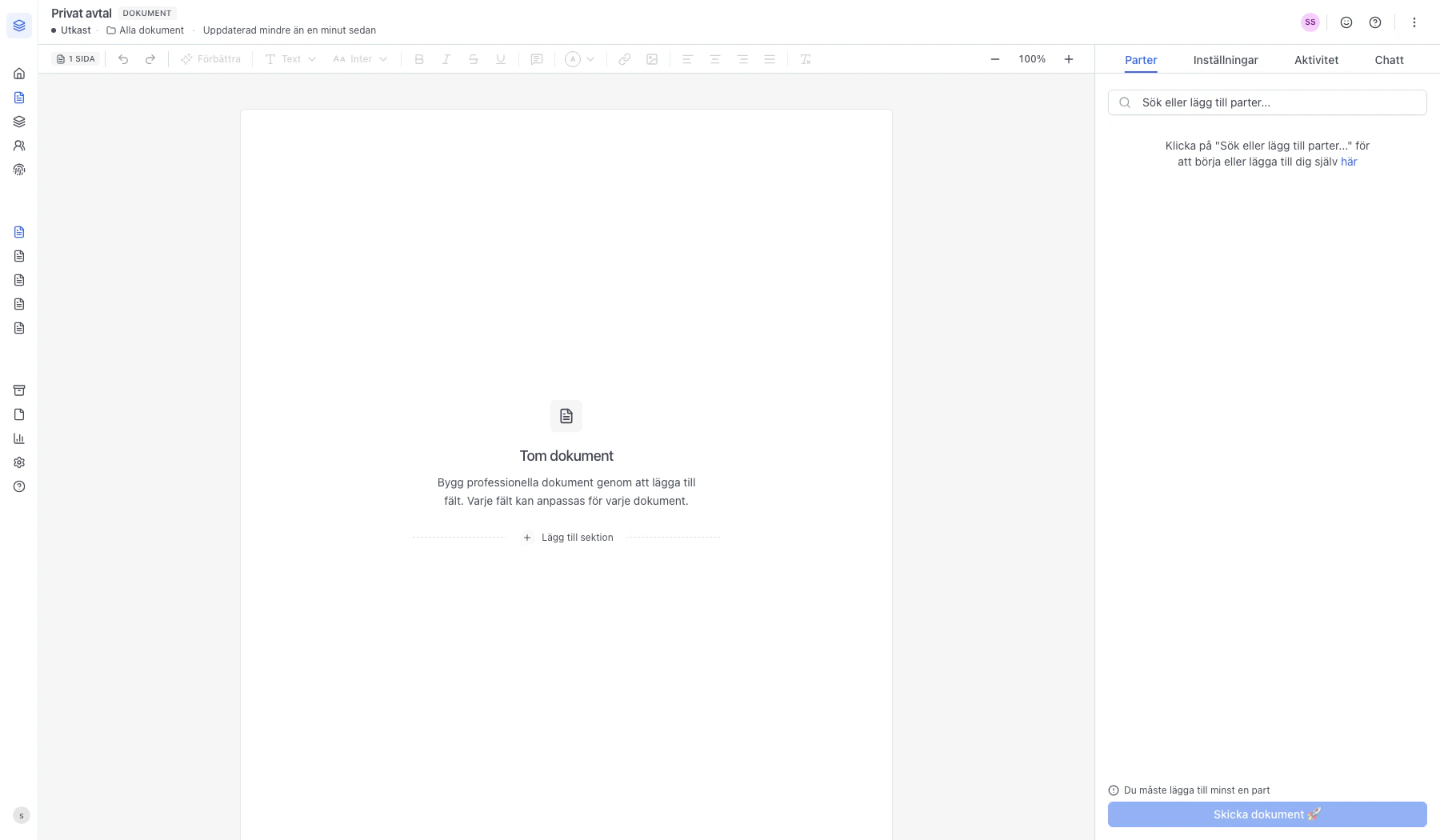Click the clear formatting icon
The width and height of the screenshot is (1440, 840).
pyautogui.click(x=806, y=59)
